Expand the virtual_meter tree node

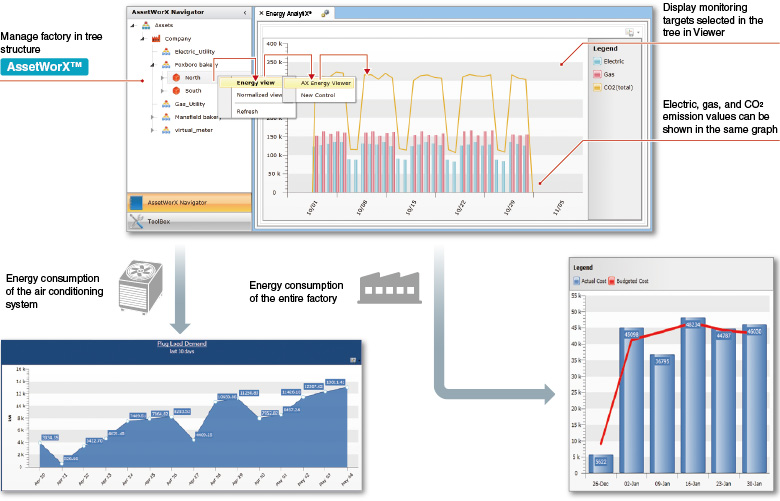153,129
